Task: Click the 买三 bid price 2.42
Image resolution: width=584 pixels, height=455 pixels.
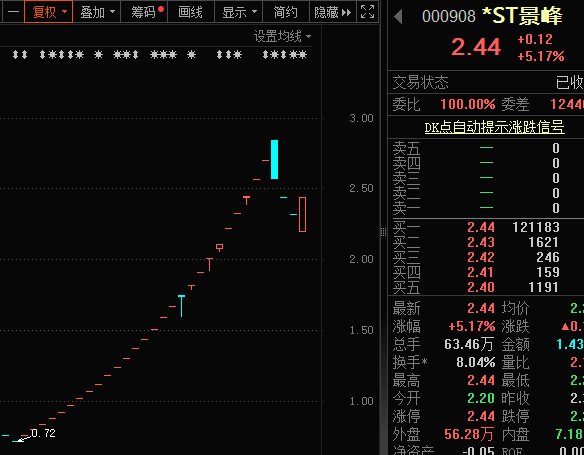Action: pyautogui.click(x=481, y=257)
